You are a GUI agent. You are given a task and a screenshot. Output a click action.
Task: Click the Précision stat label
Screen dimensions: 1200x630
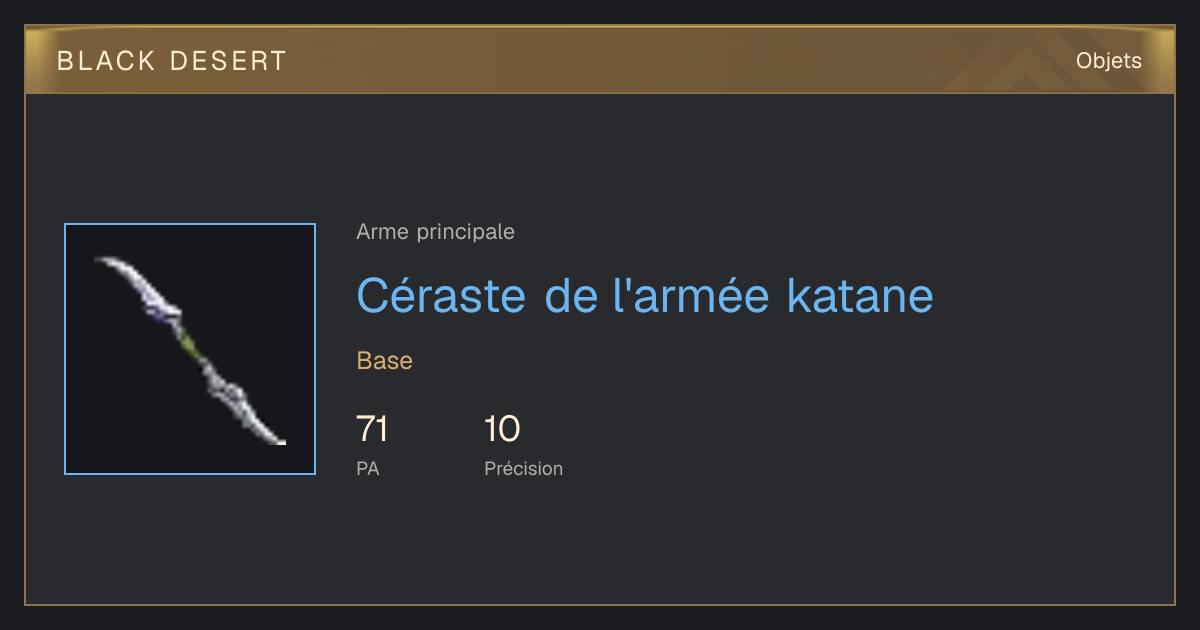(x=523, y=468)
